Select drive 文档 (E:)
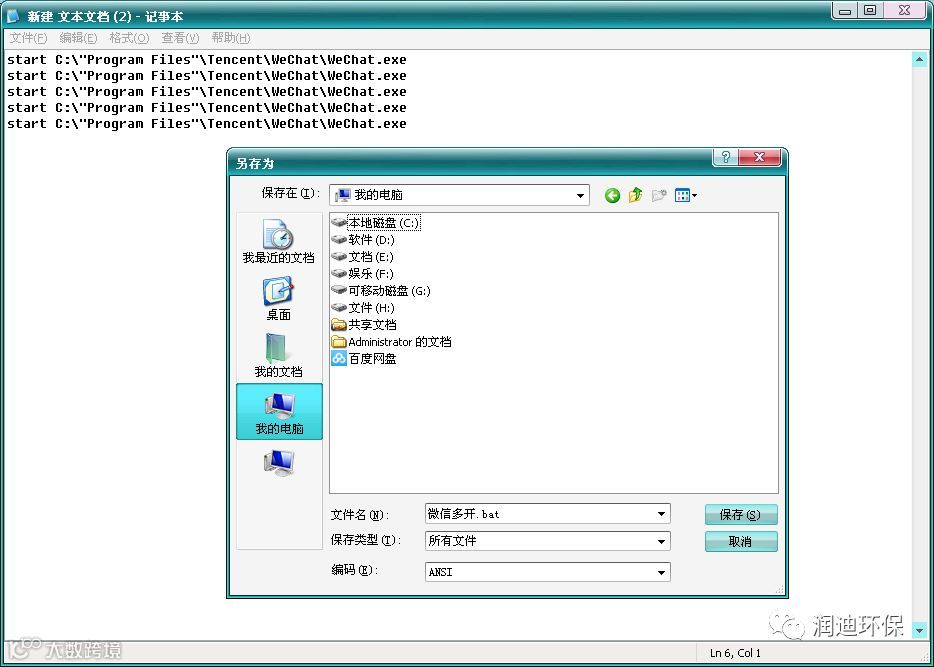The image size is (934, 667). [x=363, y=257]
